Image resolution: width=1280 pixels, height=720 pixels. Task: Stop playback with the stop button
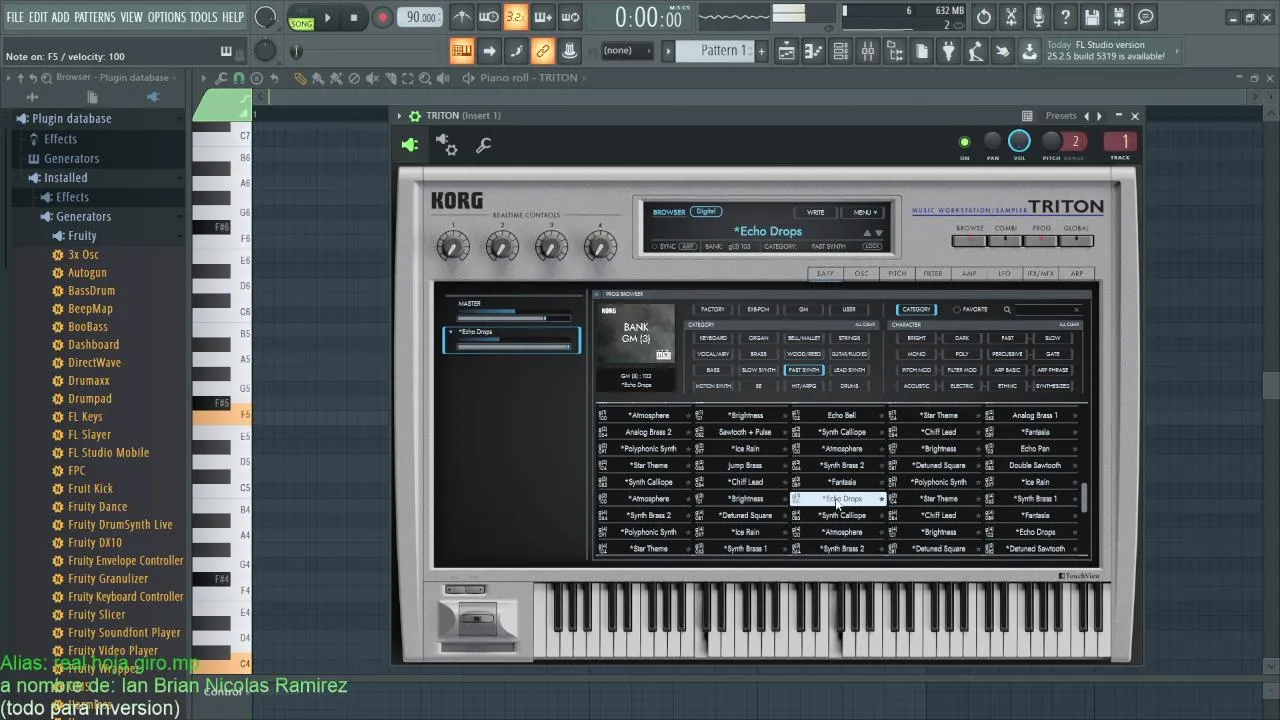[353, 17]
